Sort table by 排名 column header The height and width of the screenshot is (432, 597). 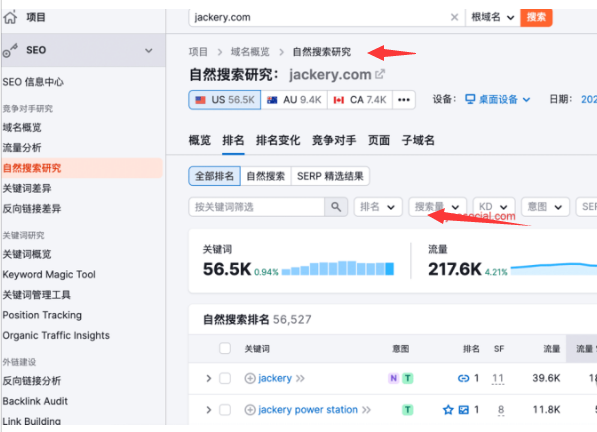point(471,349)
